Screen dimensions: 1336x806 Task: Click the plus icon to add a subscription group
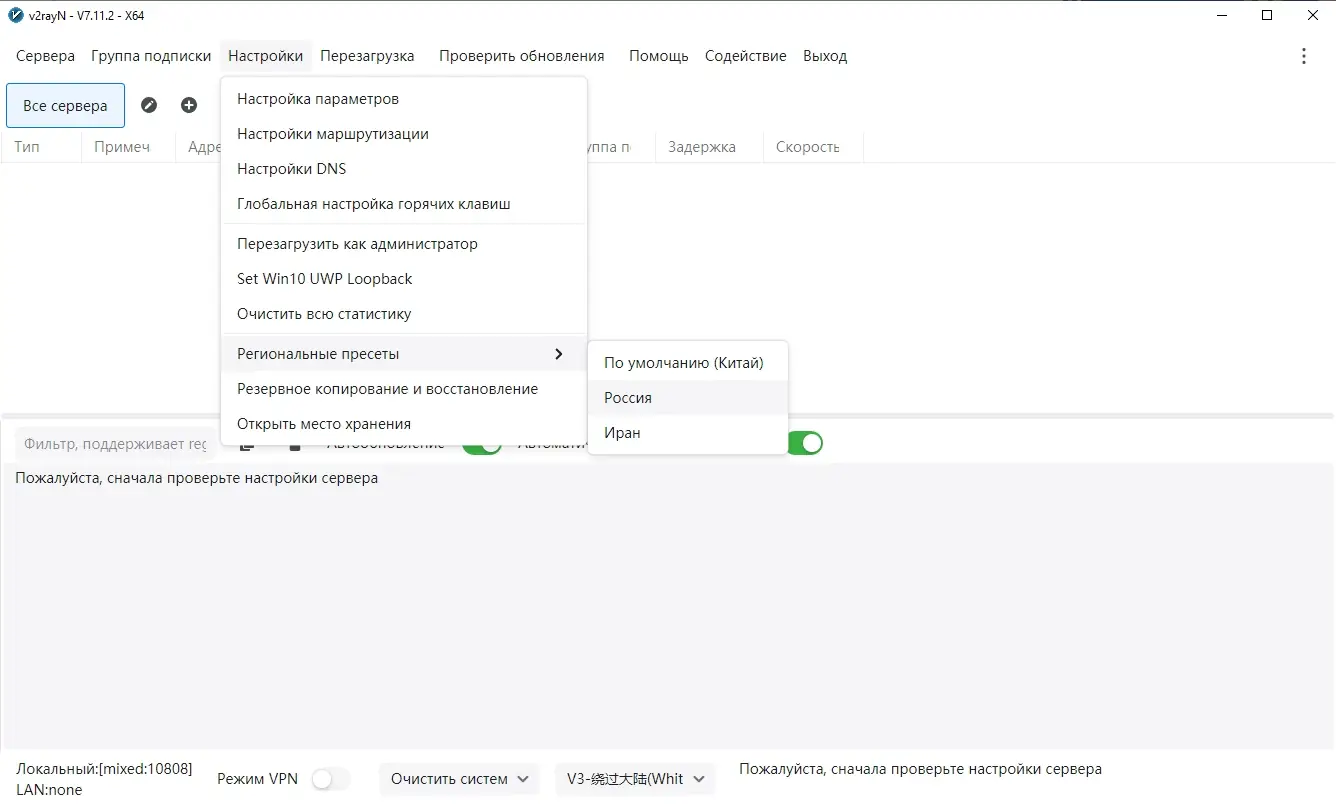[x=189, y=105]
